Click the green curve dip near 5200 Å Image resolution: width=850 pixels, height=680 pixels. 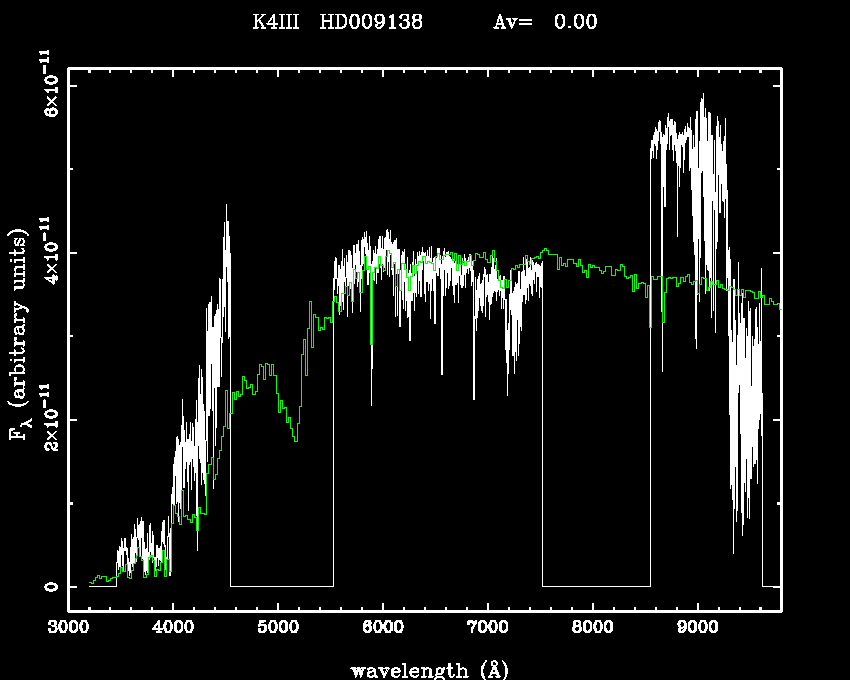(295, 438)
